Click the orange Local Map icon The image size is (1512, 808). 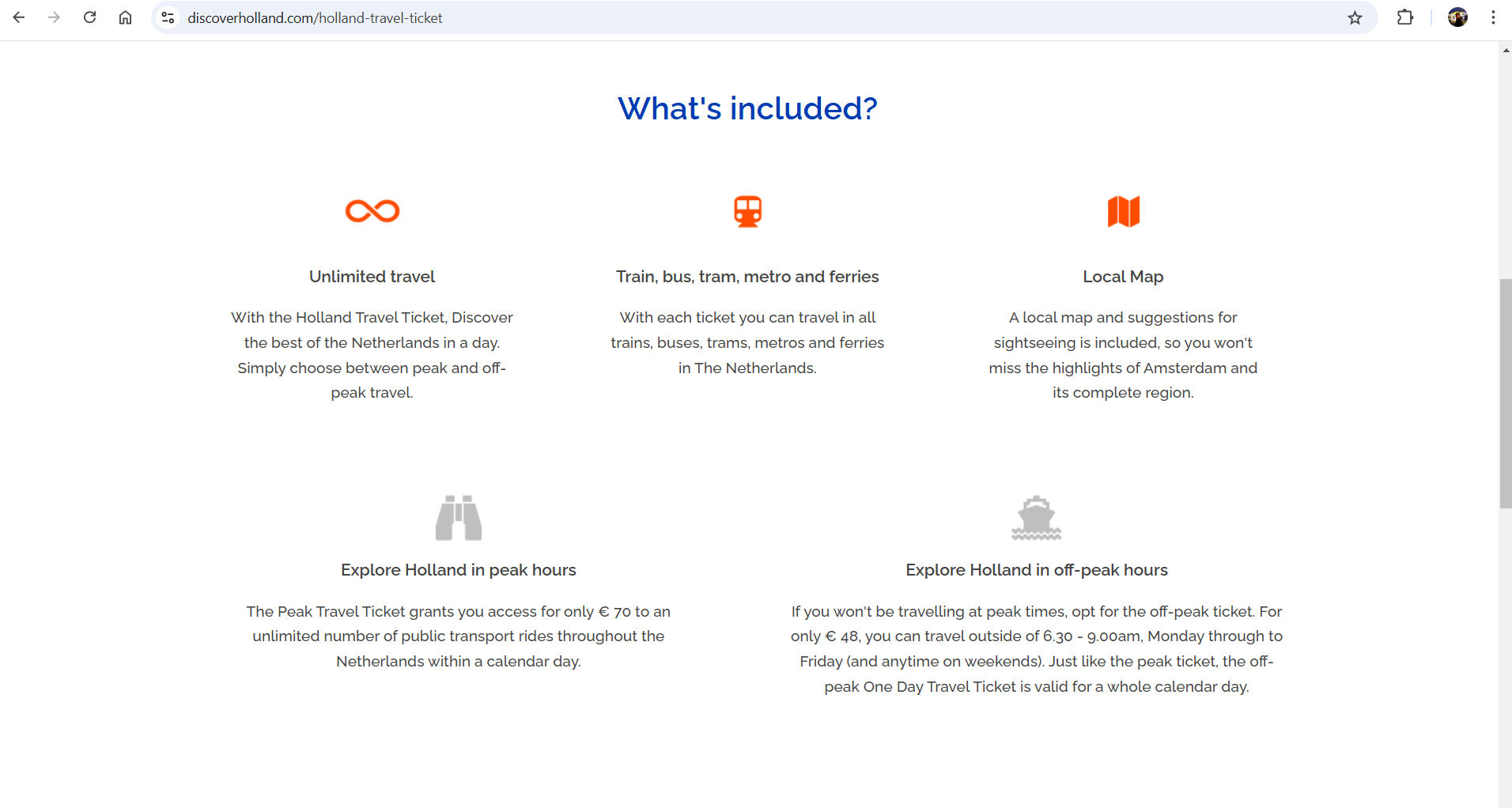(x=1123, y=211)
